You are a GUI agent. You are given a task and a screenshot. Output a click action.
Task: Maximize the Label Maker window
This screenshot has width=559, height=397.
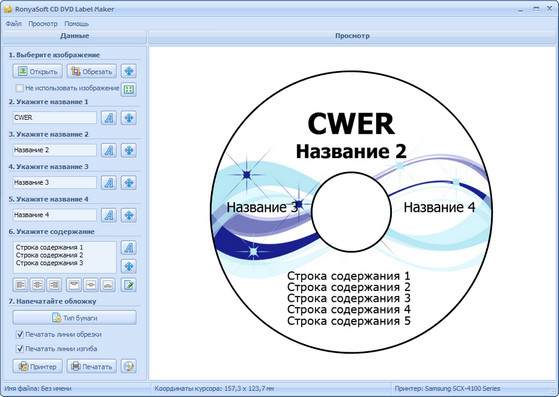coord(536,9)
